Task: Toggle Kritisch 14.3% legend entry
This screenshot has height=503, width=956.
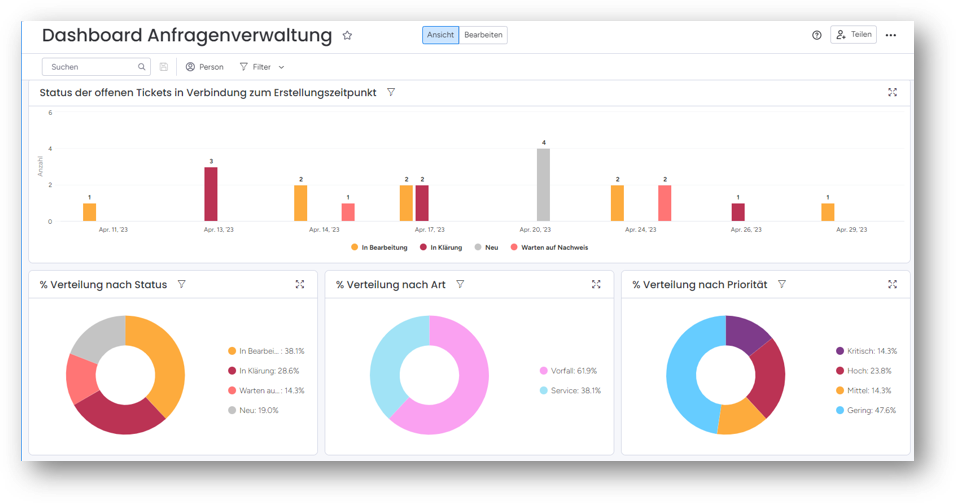Action: pyautogui.click(x=866, y=351)
